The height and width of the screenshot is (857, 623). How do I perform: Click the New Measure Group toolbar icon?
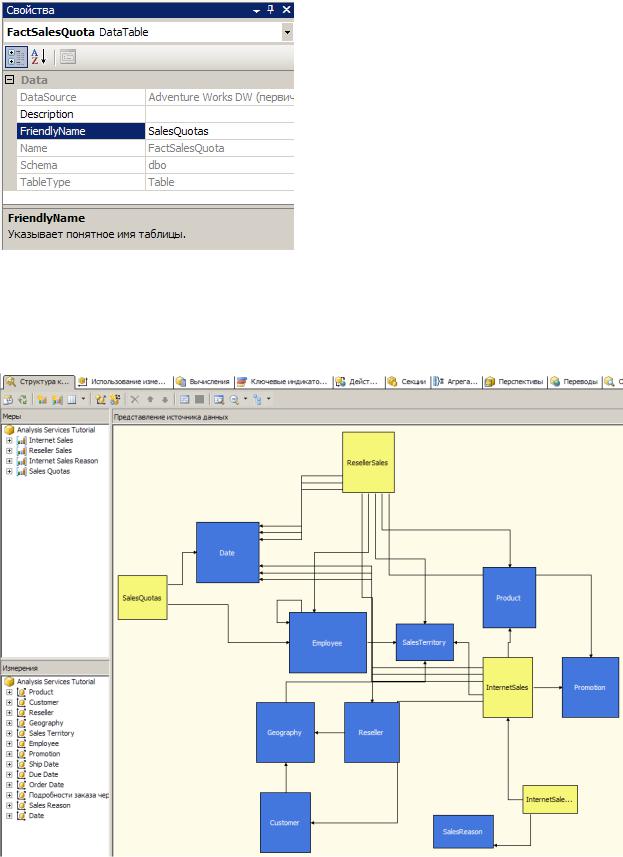(x=57, y=400)
